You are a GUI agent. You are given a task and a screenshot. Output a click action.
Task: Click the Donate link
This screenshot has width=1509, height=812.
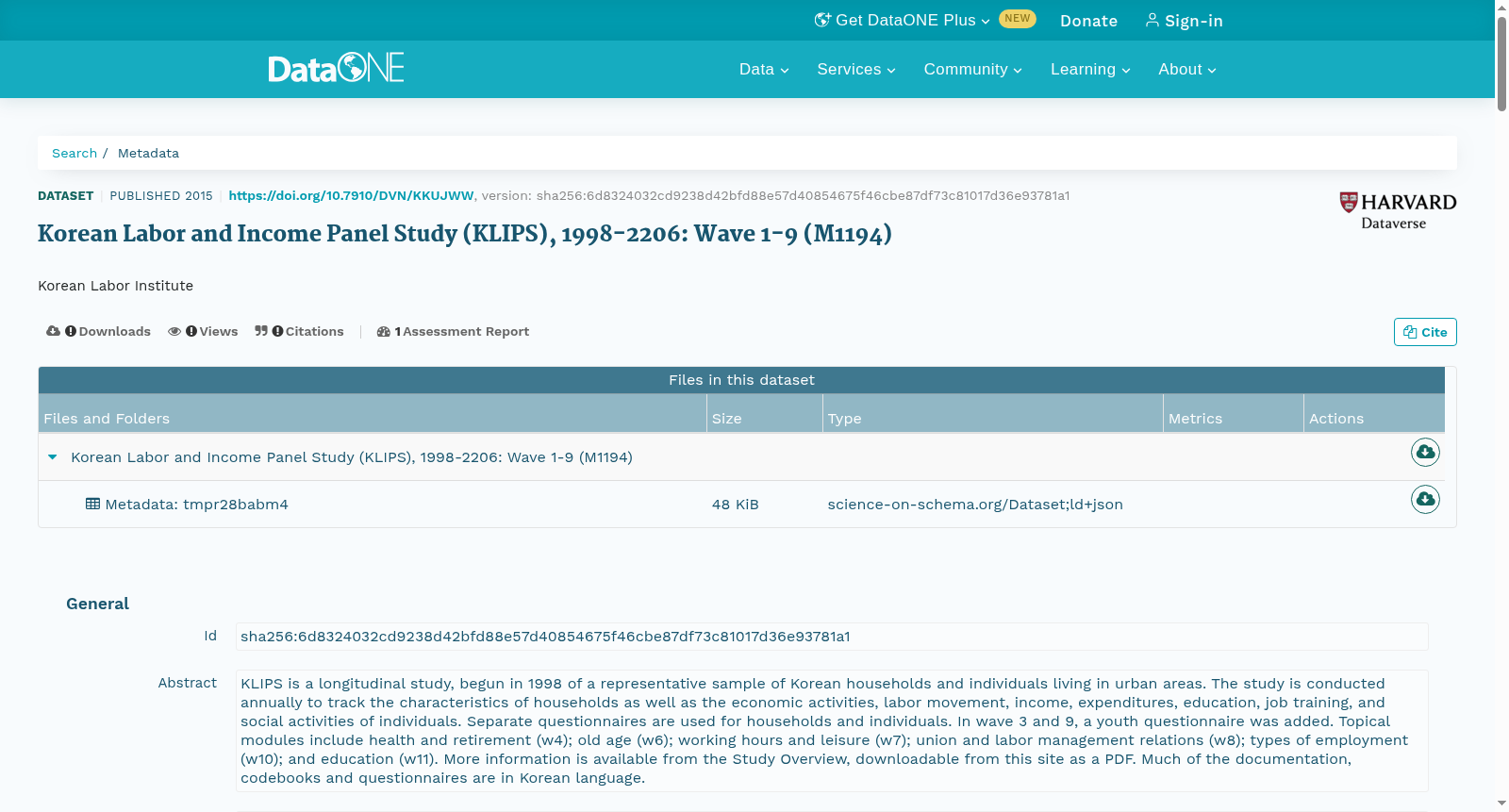point(1088,21)
